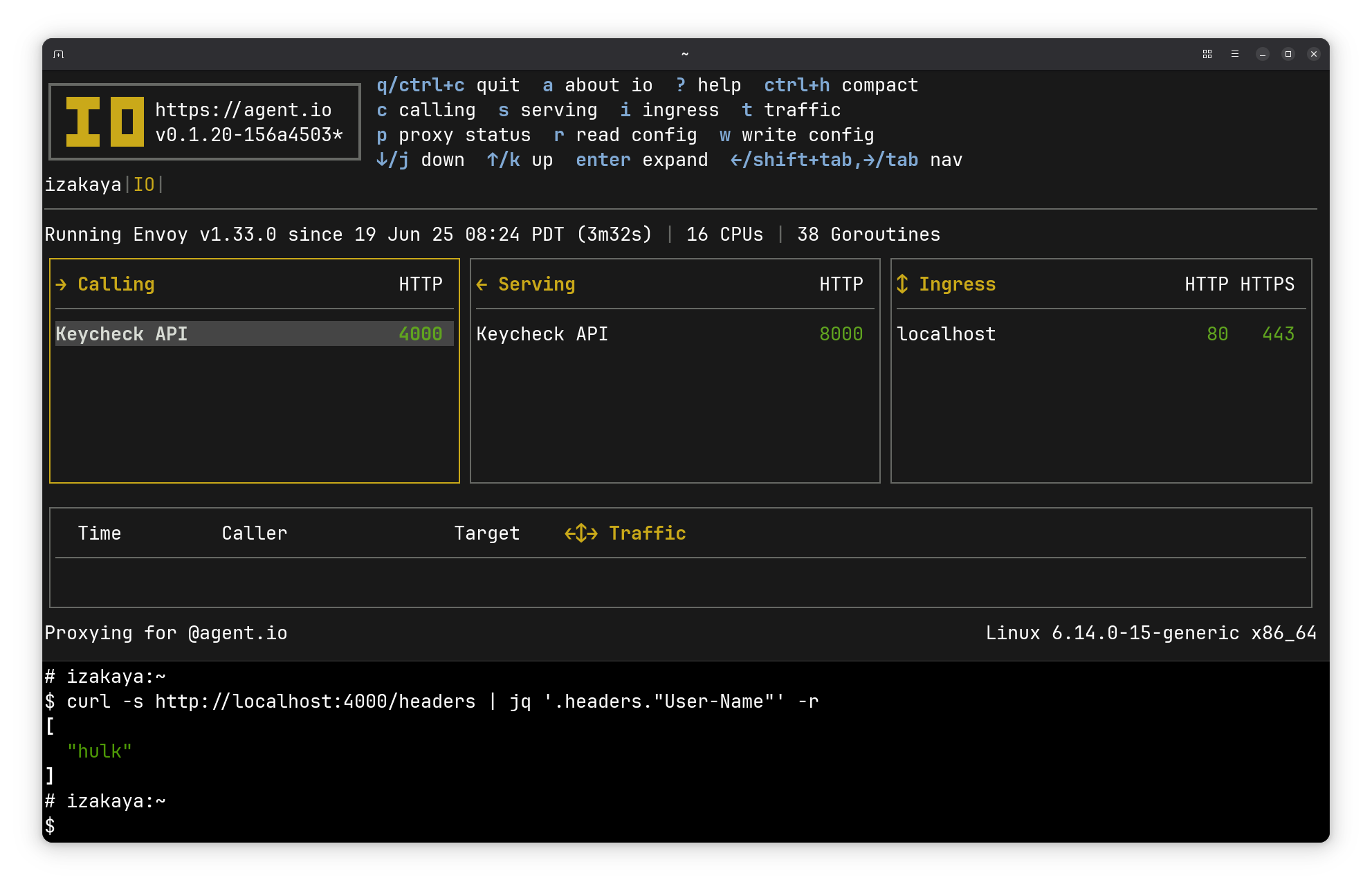This screenshot has height=889, width=1372.
Task: Click the yellow IO breadcrumb label
Action: 144,185
